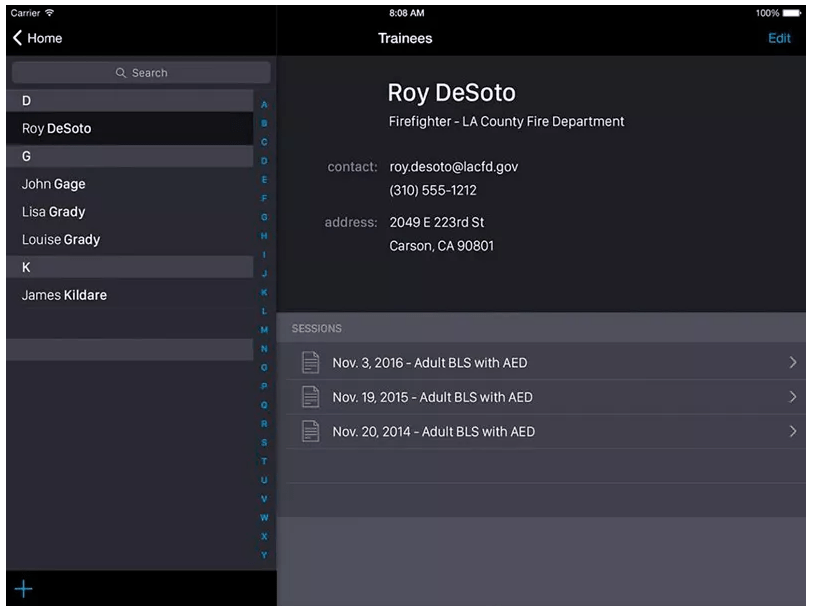
Task: Click document icon for Nov. 3, 2016 session
Action: coord(311,363)
